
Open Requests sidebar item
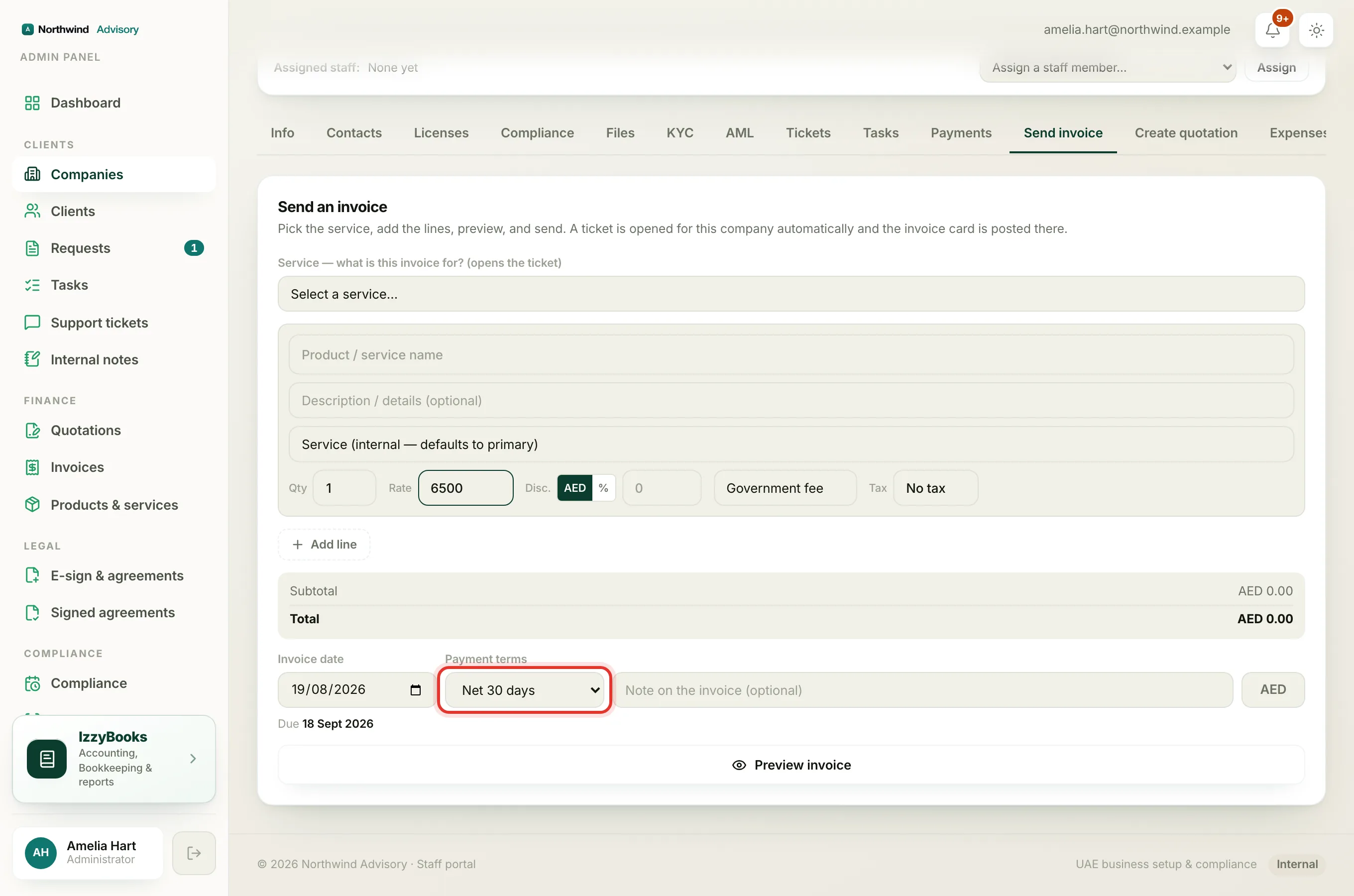(x=113, y=248)
